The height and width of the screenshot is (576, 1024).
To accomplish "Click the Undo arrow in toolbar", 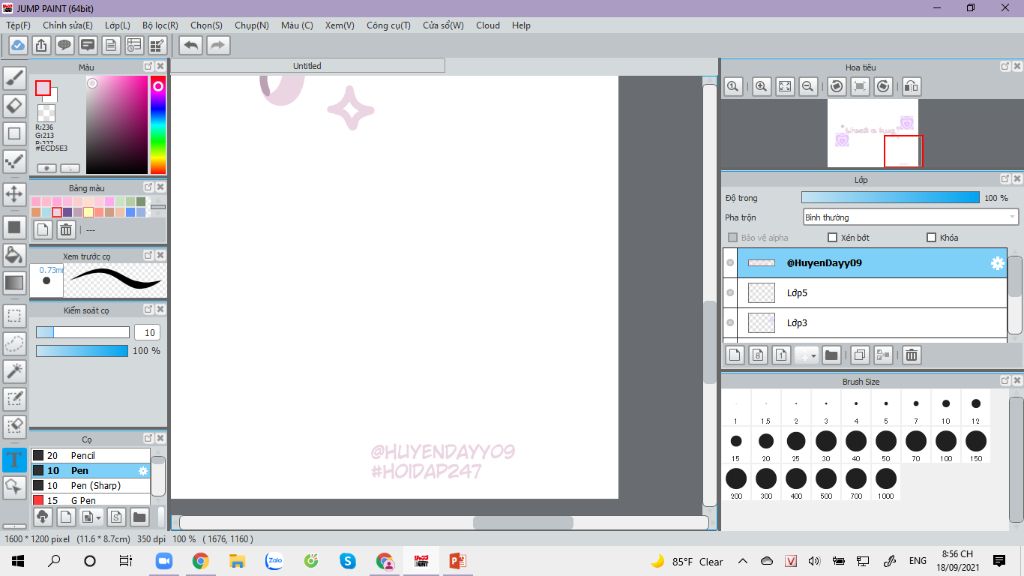I will 191,45.
